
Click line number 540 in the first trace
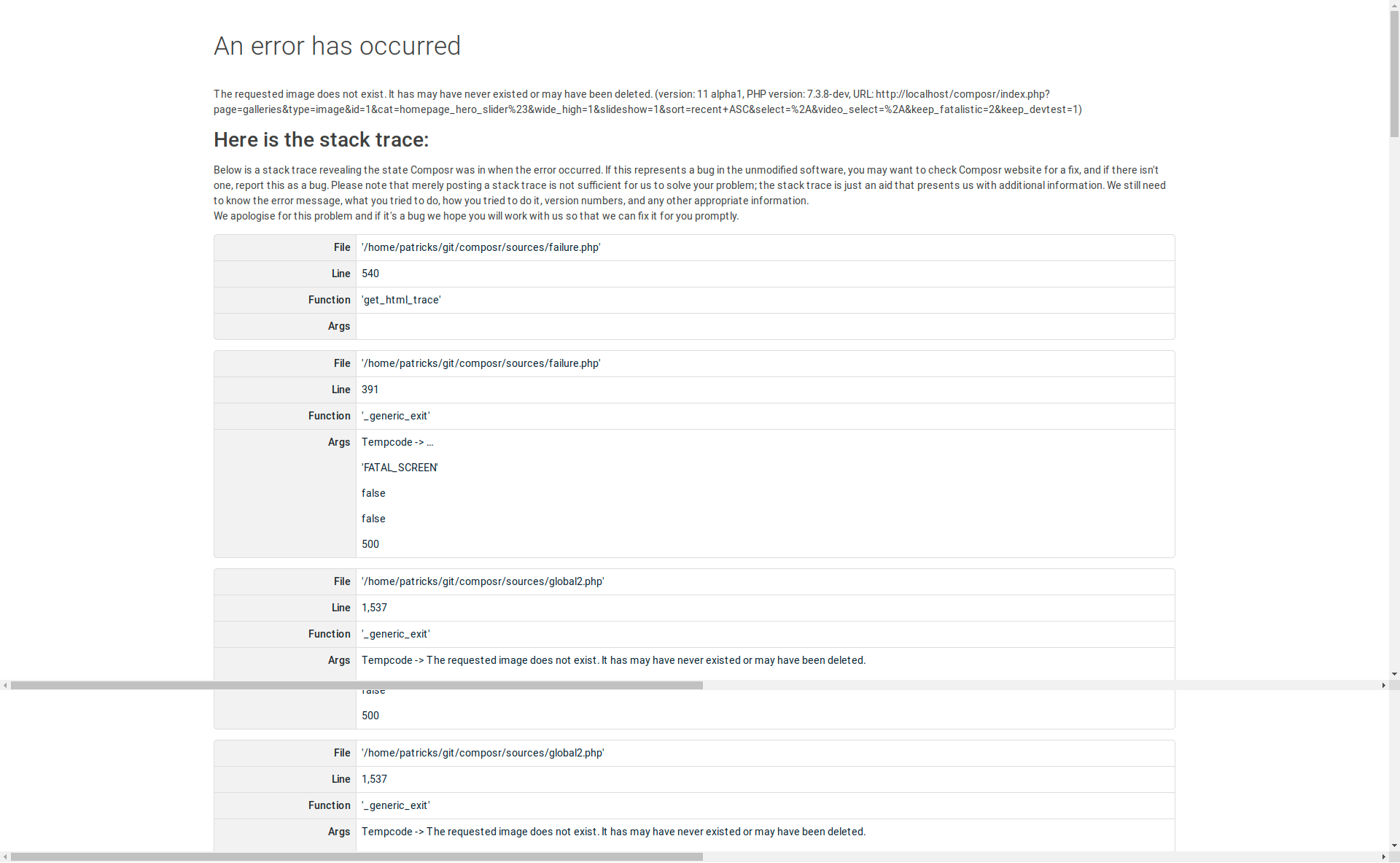click(370, 274)
